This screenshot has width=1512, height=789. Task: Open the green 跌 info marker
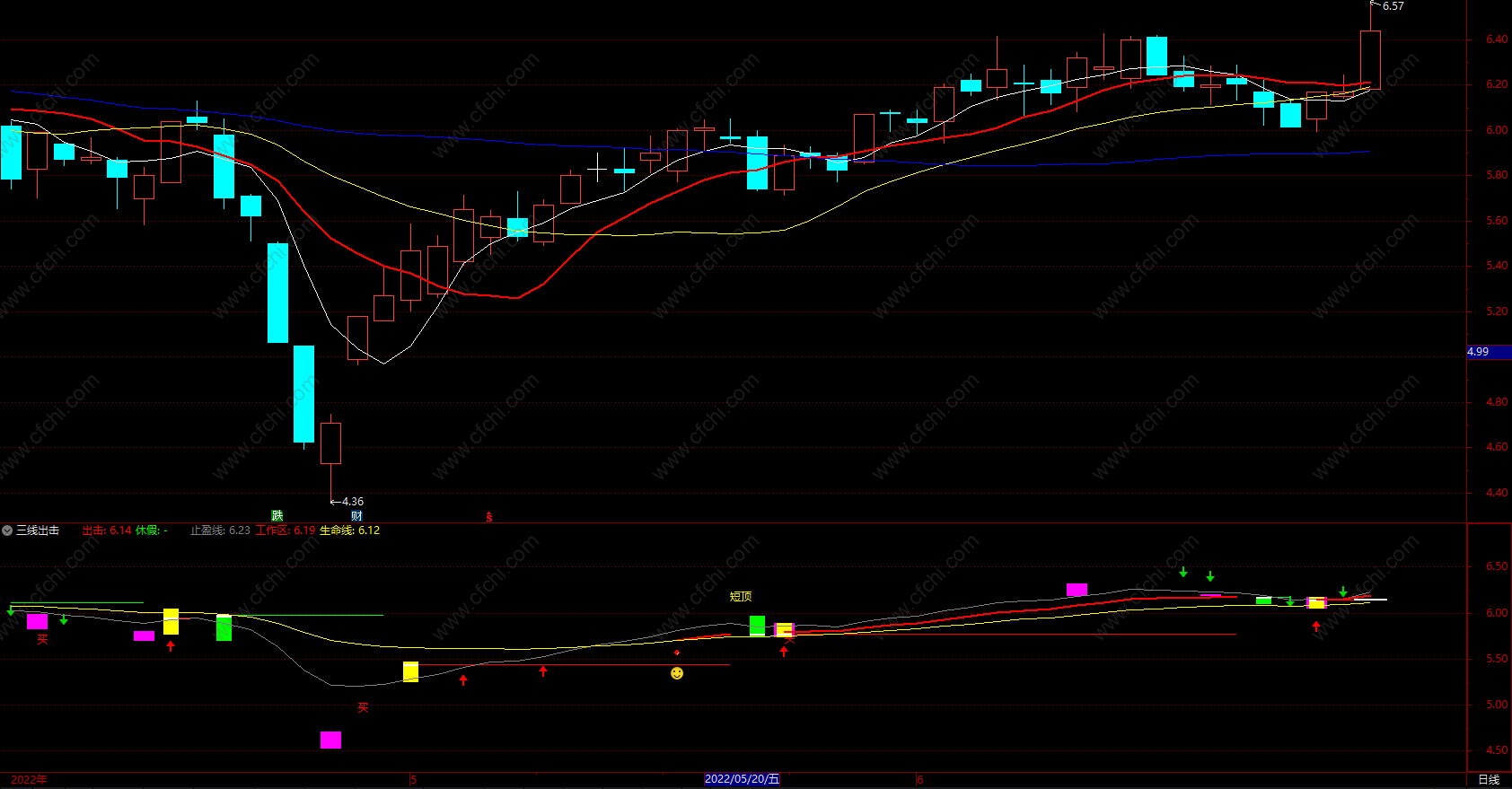pyautogui.click(x=277, y=515)
